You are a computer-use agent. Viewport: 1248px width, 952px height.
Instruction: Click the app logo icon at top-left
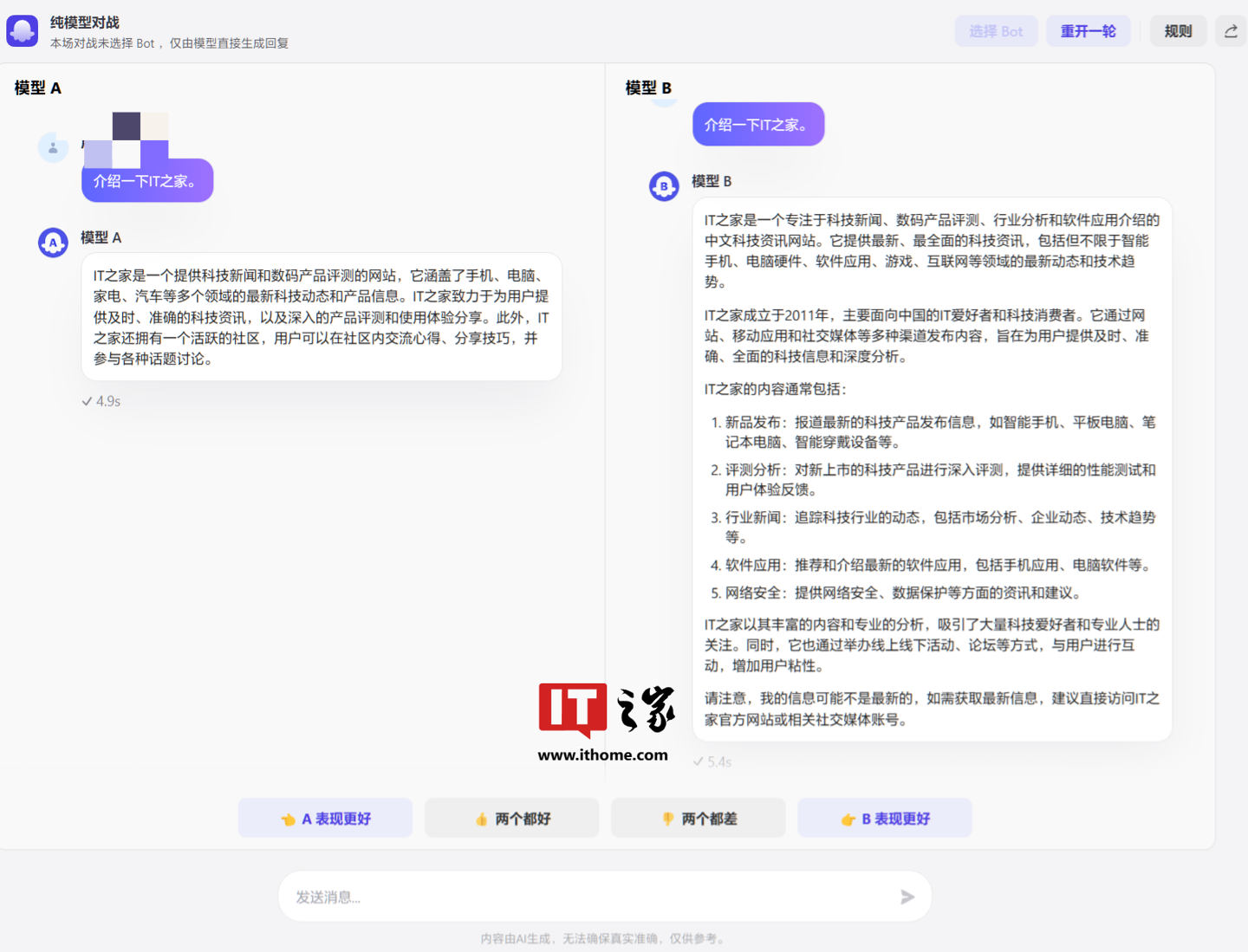[x=23, y=30]
